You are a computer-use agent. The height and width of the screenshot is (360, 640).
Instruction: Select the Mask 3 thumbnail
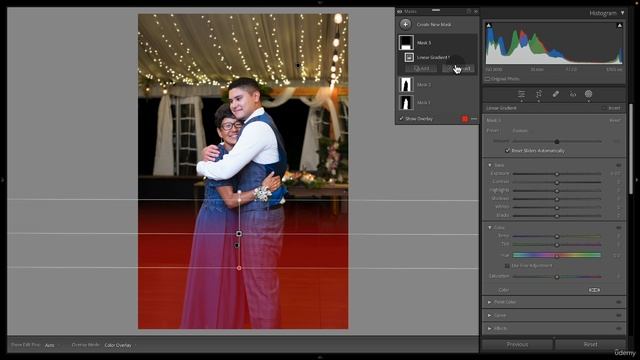click(406, 42)
